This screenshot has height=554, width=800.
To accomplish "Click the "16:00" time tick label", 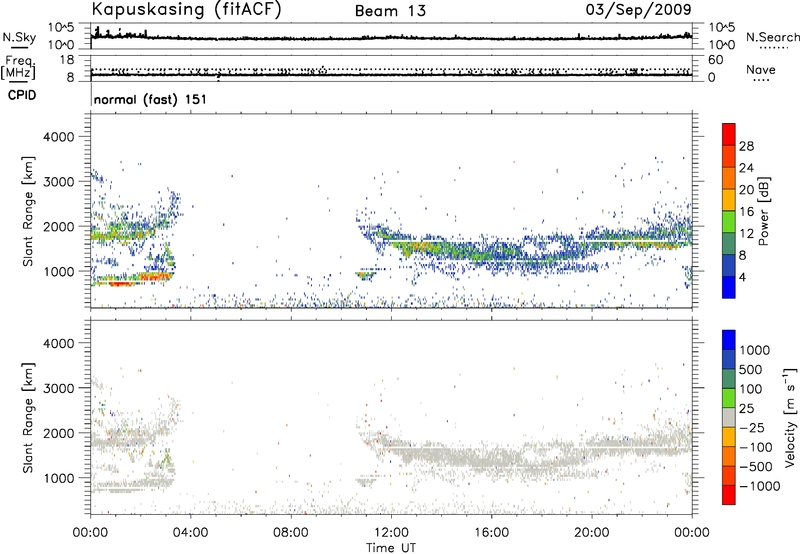I will point(491,533).
